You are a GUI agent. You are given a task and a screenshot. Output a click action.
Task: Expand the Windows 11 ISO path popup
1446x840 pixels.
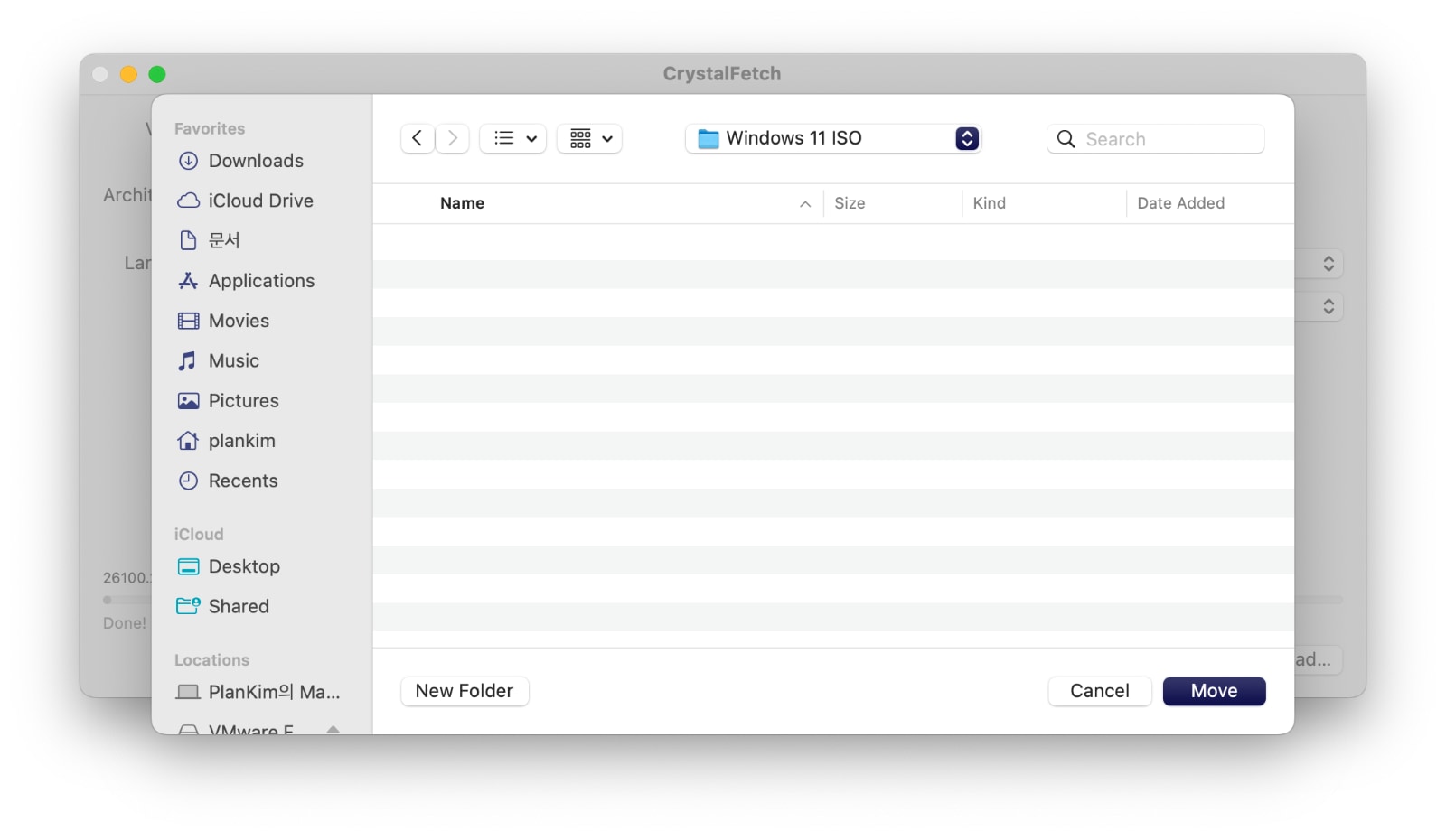point(833,138)
